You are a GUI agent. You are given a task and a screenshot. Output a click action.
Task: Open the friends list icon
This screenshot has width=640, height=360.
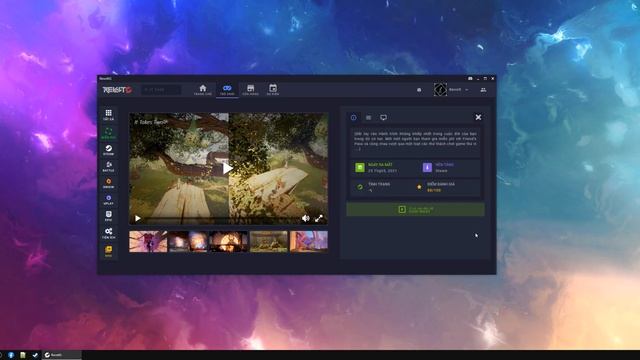coord(483,90)
